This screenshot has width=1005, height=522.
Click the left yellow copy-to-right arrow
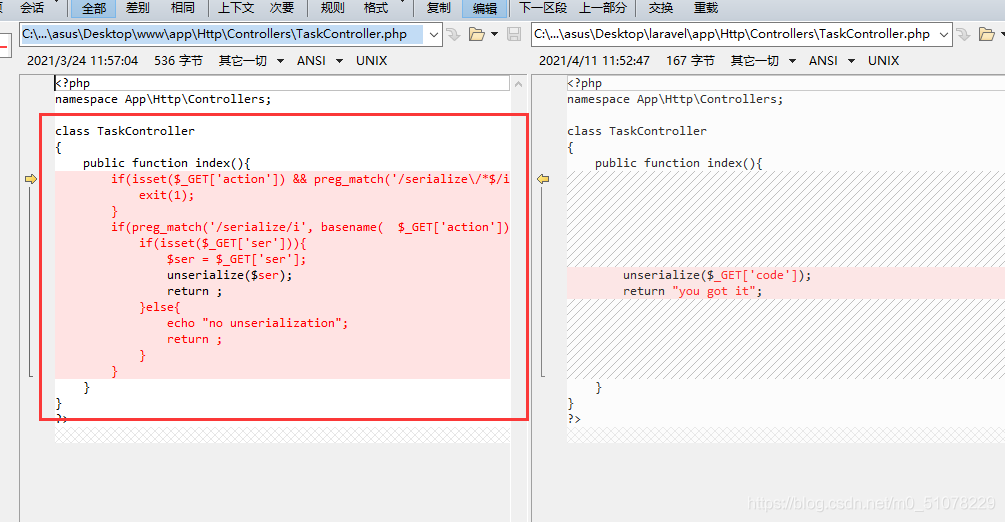pos(31,179)
